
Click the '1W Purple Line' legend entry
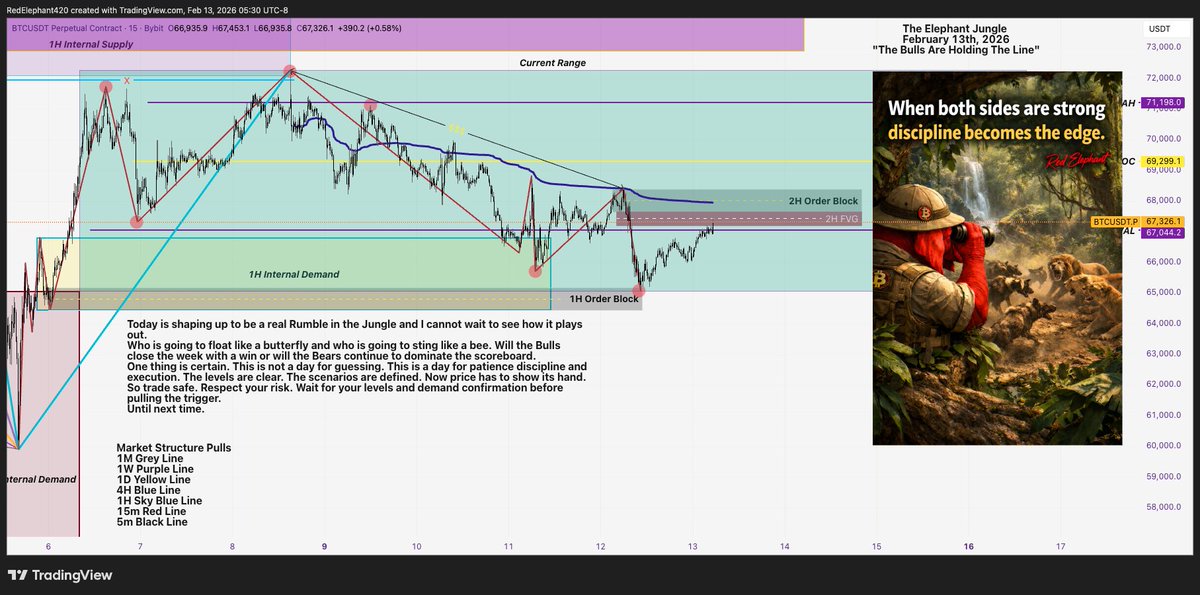(x=155, y=469)
